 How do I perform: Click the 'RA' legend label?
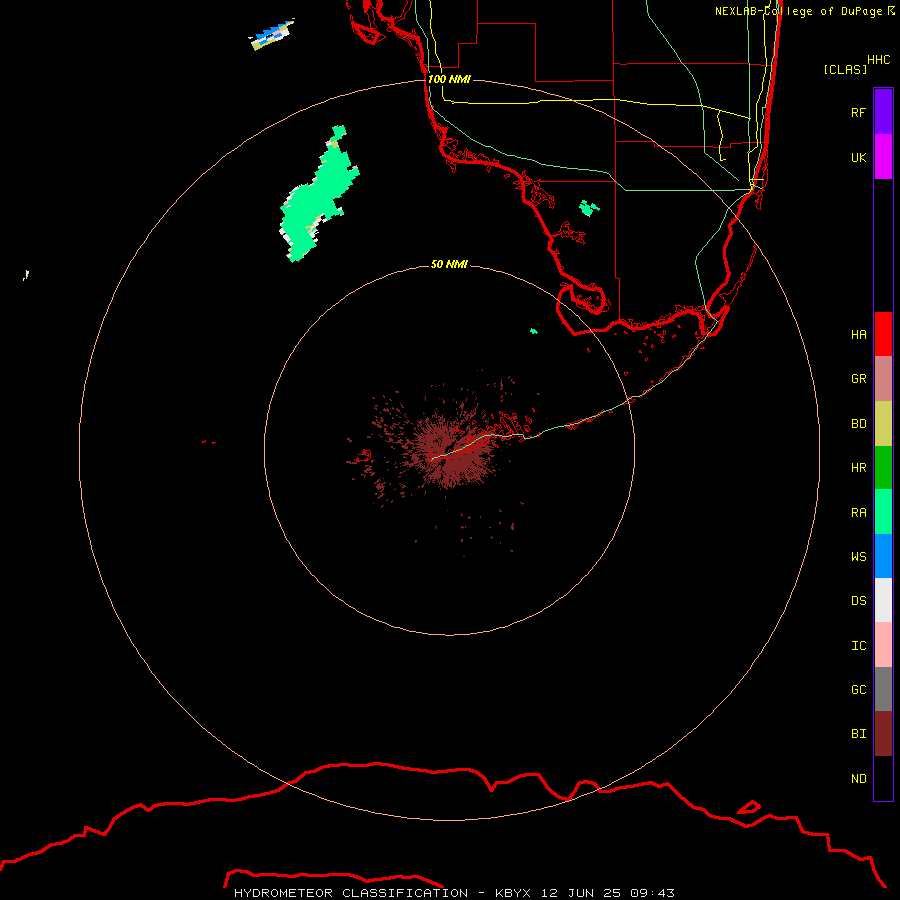click(858, 513)
